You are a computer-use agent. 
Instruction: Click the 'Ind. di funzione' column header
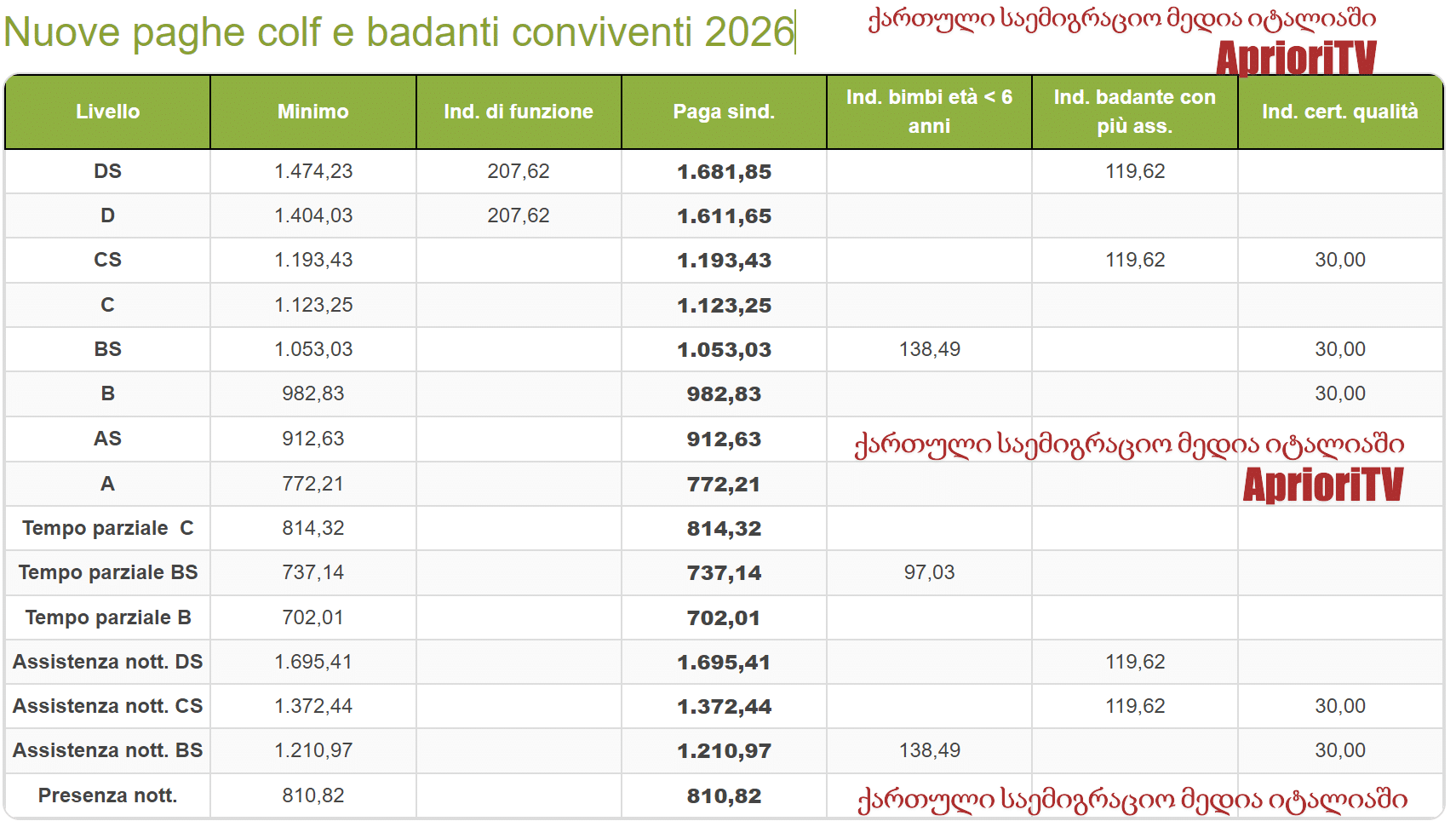coord(518,112)
